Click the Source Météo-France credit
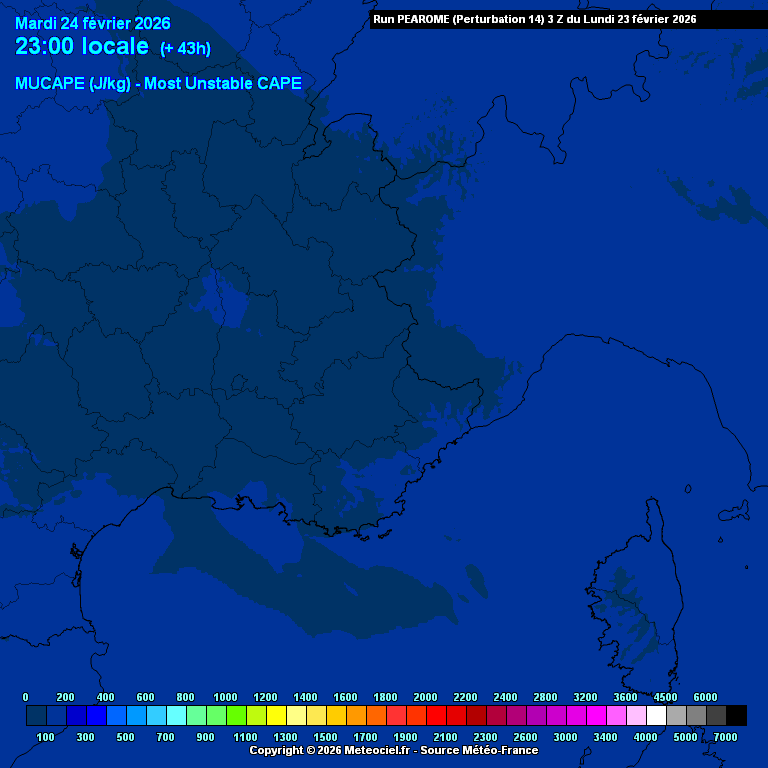Viewport: 768px width, 768px height. (478, 750)
